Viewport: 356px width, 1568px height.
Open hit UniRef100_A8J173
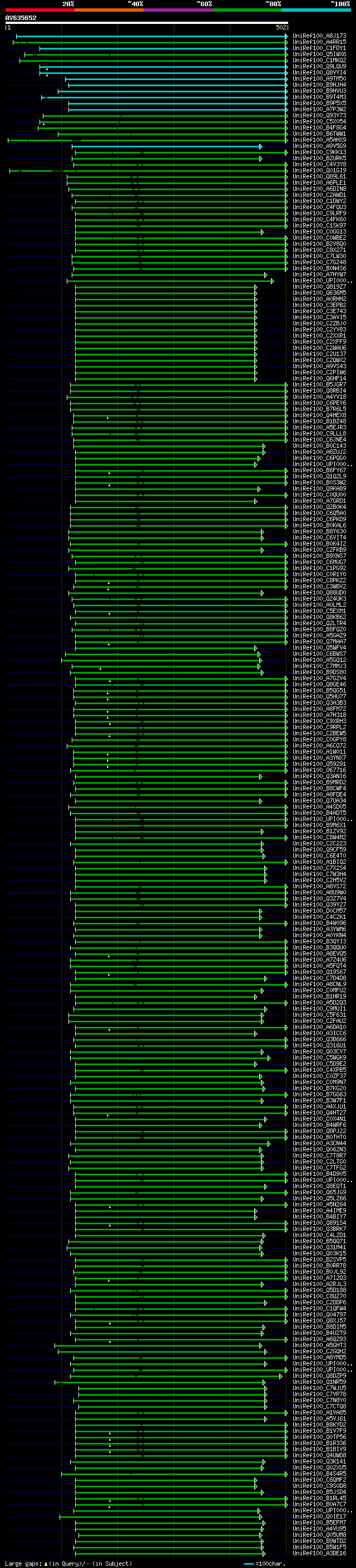click(x=319, y=36)
